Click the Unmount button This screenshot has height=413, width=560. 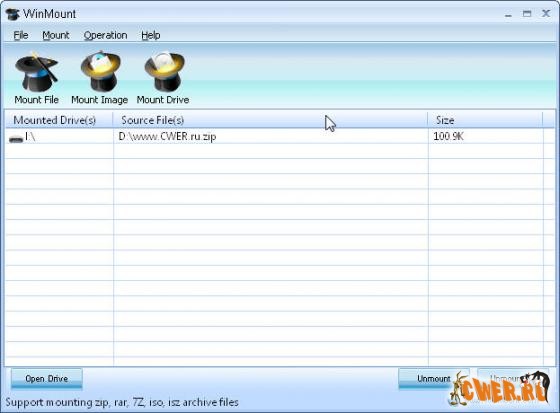coord(434,379)
